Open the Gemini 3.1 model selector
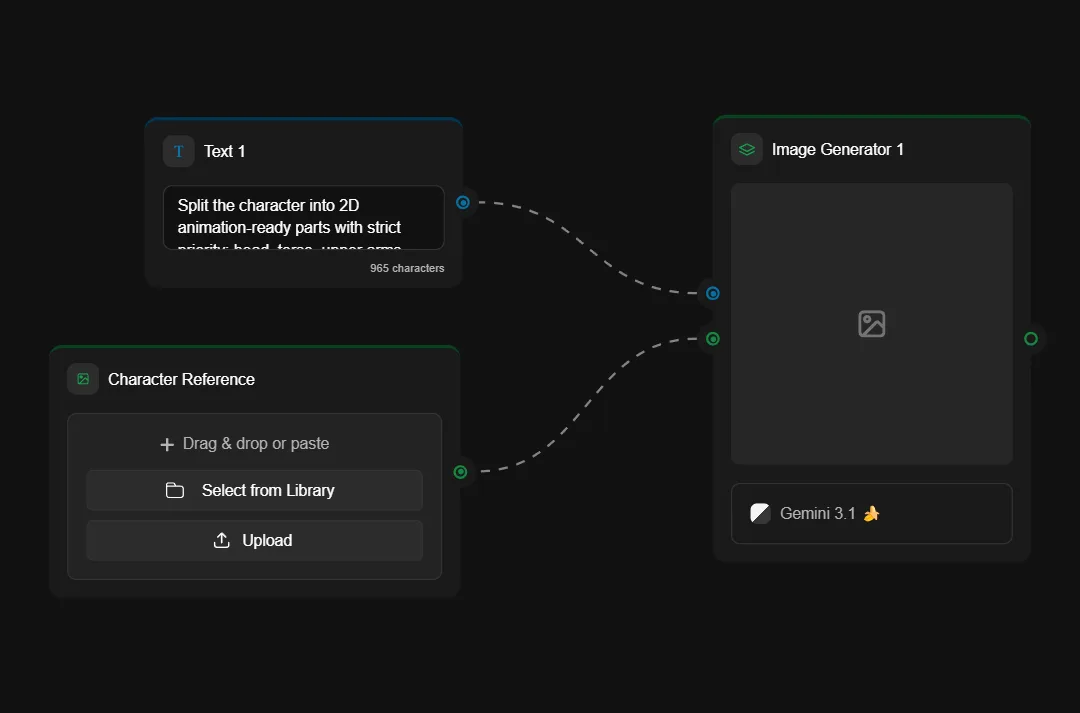 871,513
